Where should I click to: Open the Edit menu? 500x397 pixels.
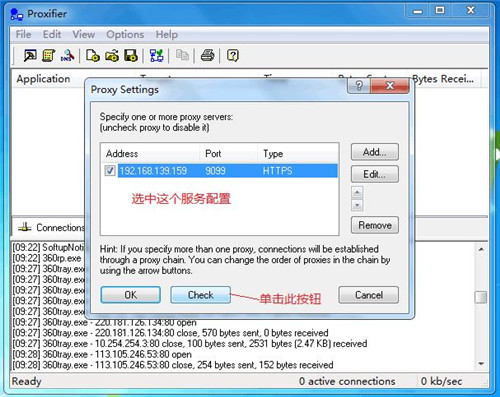[x=52, y=34]
